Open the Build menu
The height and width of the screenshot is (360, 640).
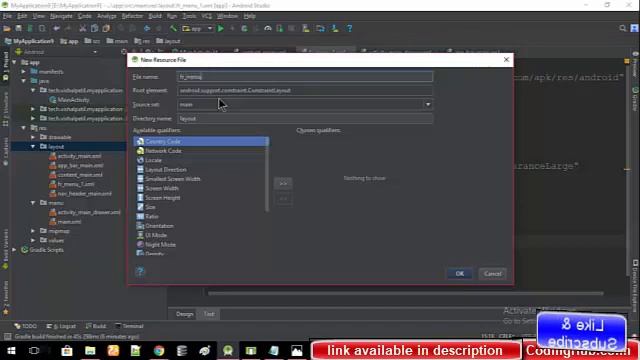155,16
